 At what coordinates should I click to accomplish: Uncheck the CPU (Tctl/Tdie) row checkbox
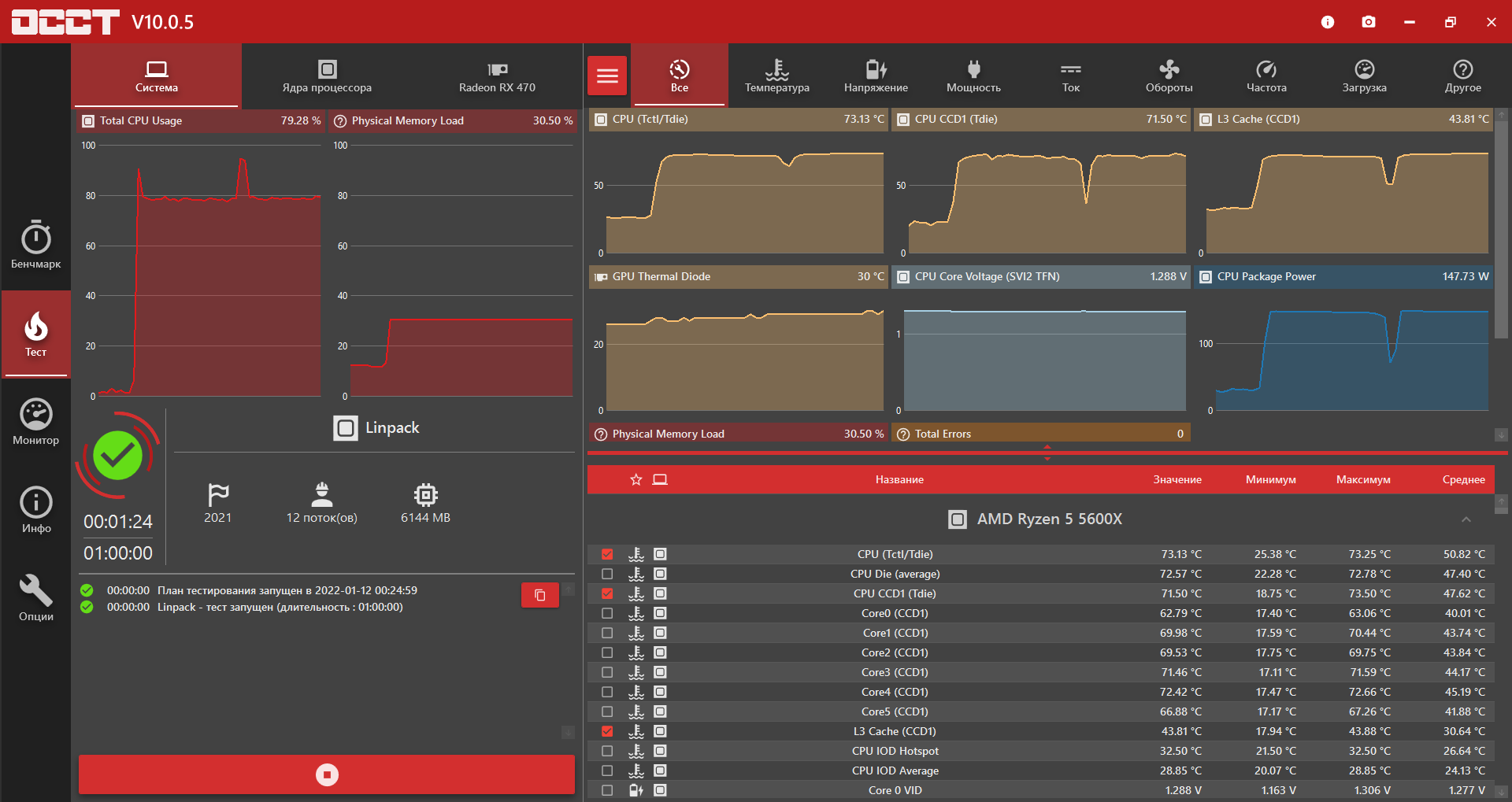[607, 554]
